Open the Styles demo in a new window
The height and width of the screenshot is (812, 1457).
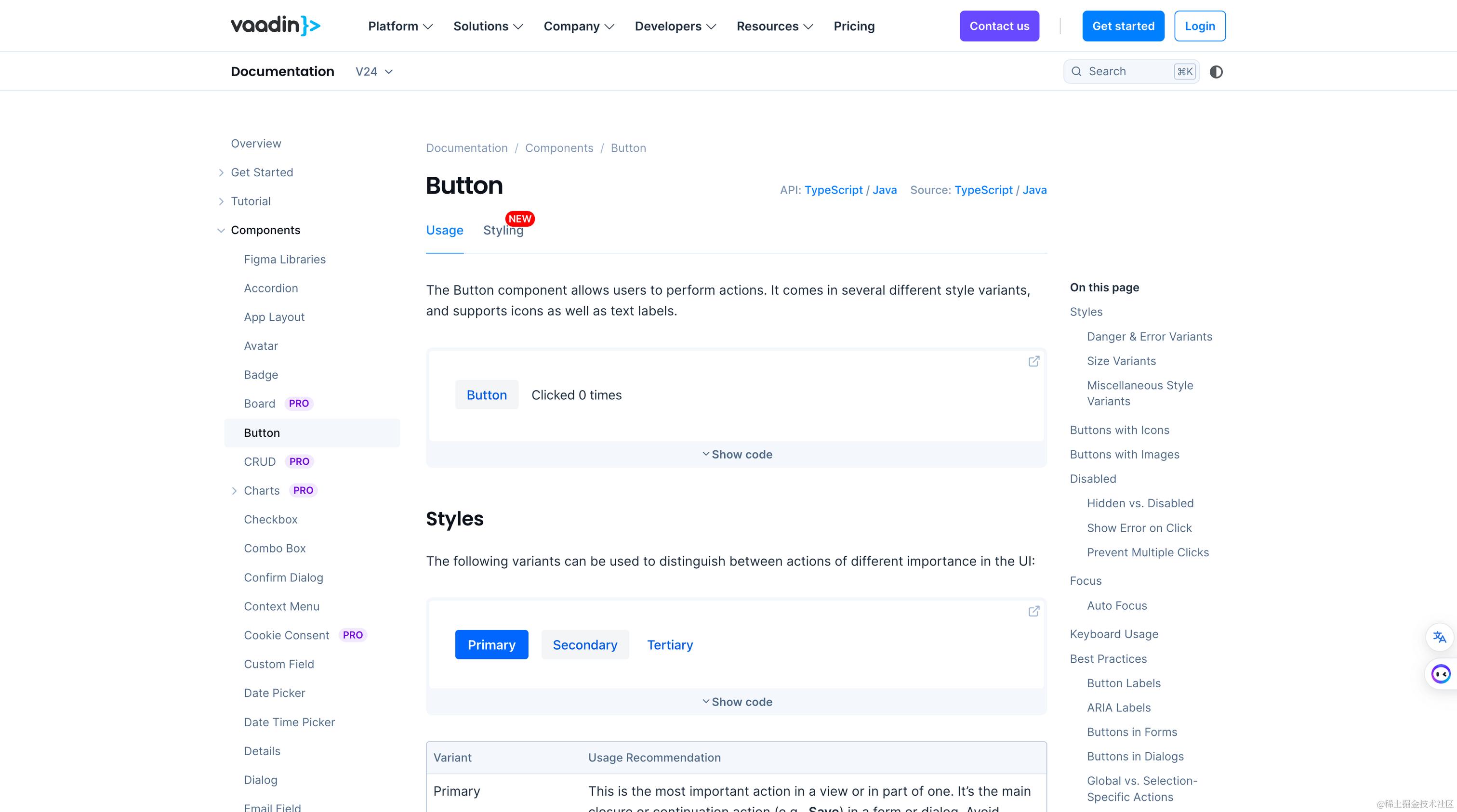(1033, 611)
